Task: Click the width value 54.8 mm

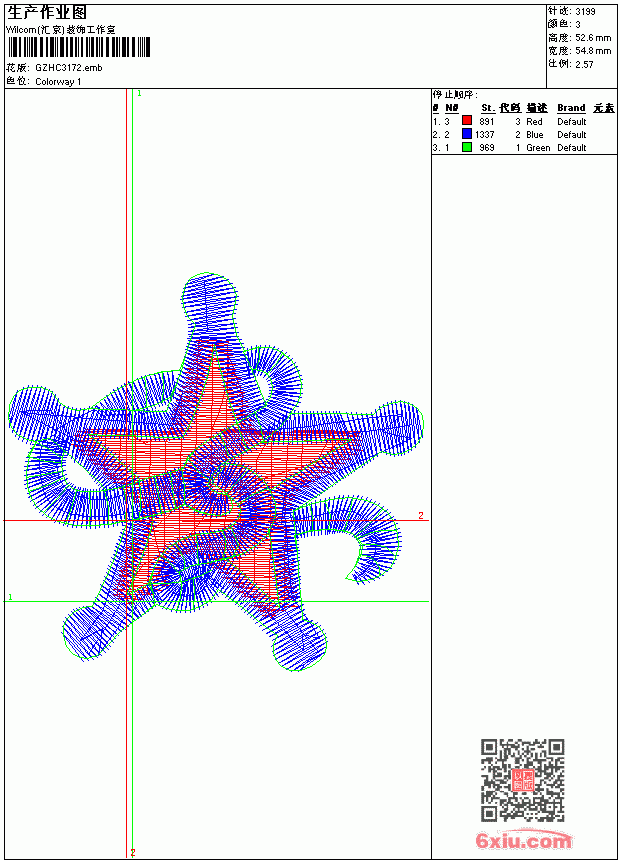Action: 593,51
